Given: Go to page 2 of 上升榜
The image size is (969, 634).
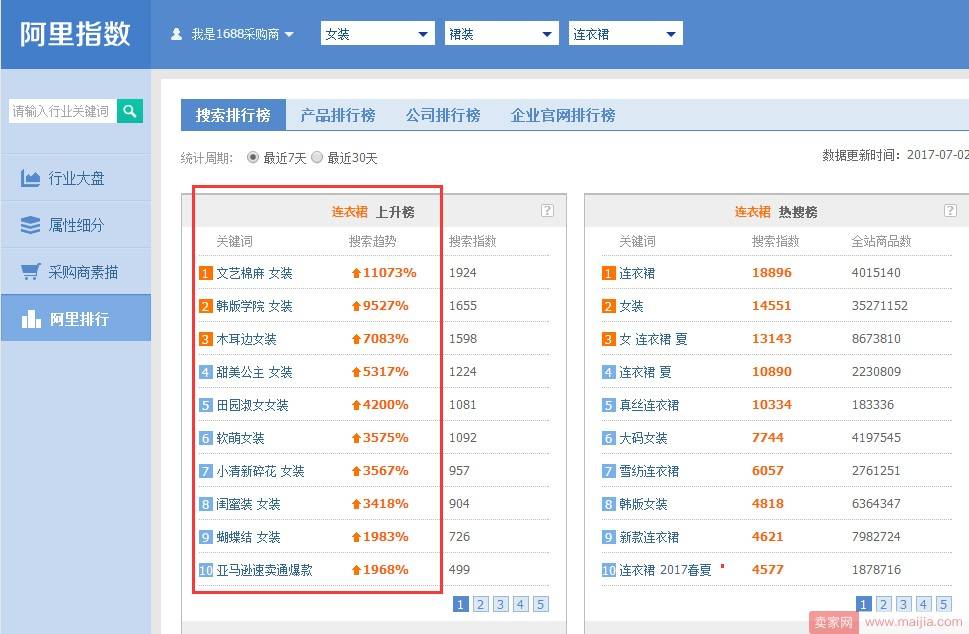Looking at the screenshot, I should pos(480,604).
